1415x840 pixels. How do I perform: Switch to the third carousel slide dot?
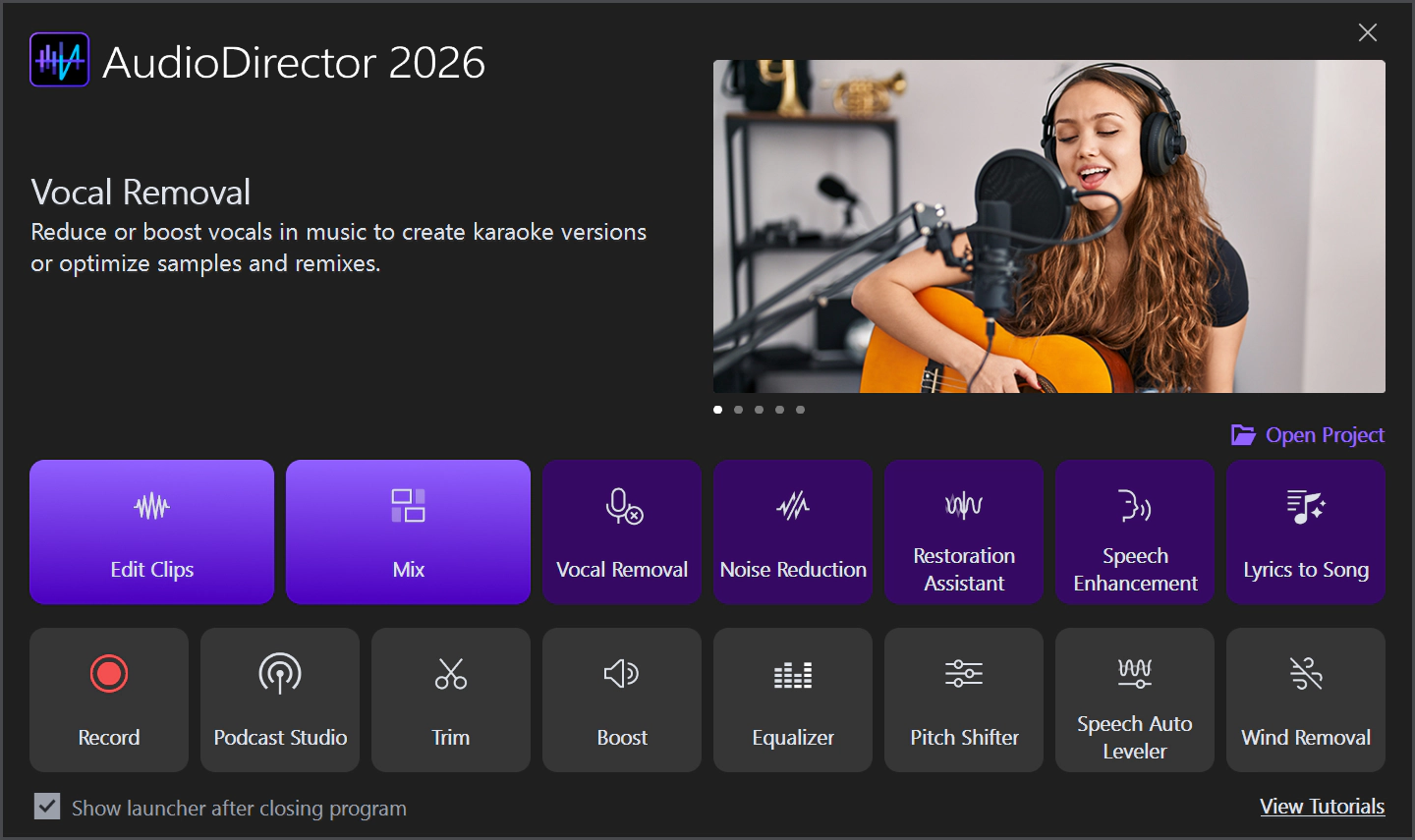coord(759,410)
